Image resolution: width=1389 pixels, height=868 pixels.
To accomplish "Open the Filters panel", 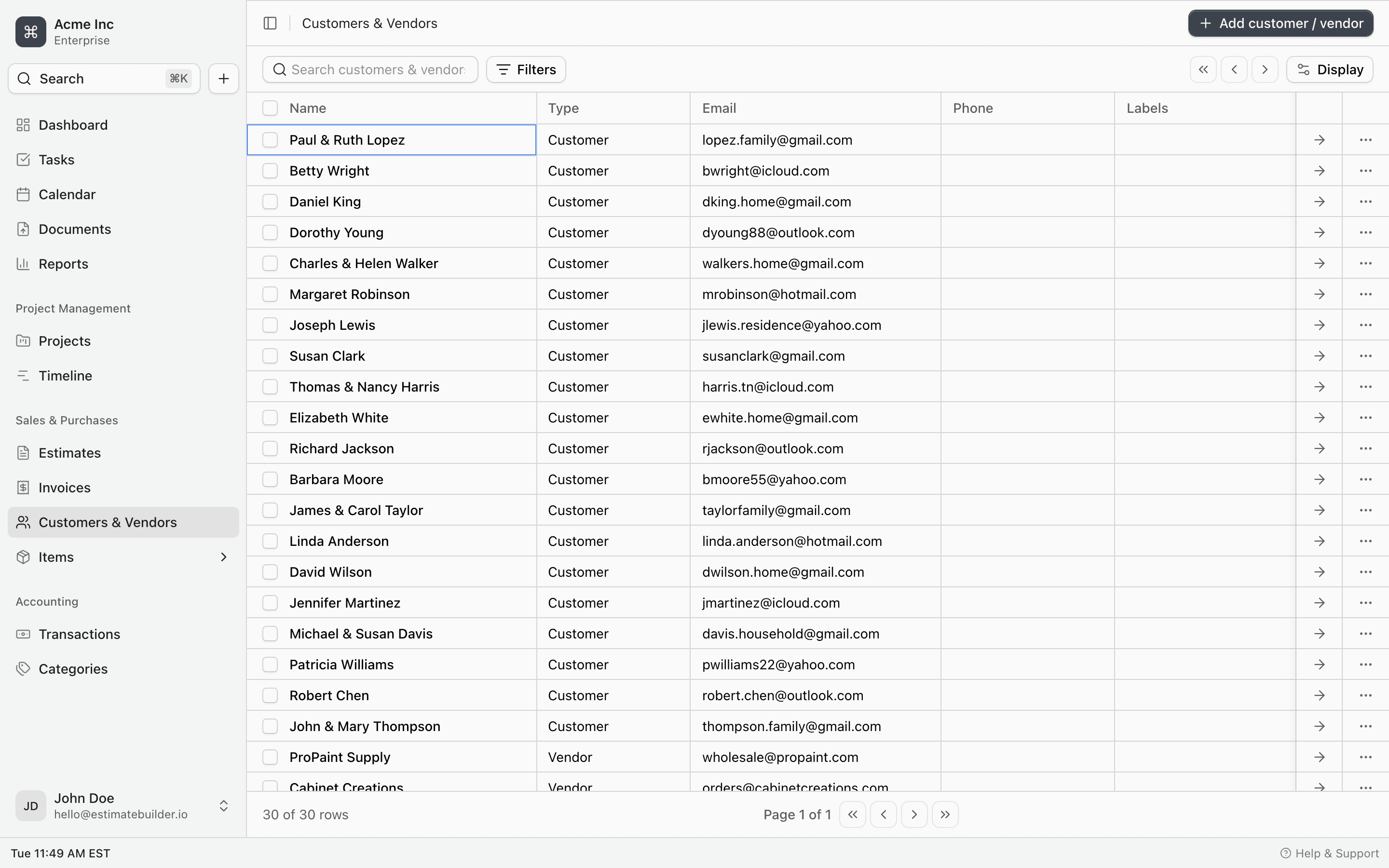I will (525, 69).
